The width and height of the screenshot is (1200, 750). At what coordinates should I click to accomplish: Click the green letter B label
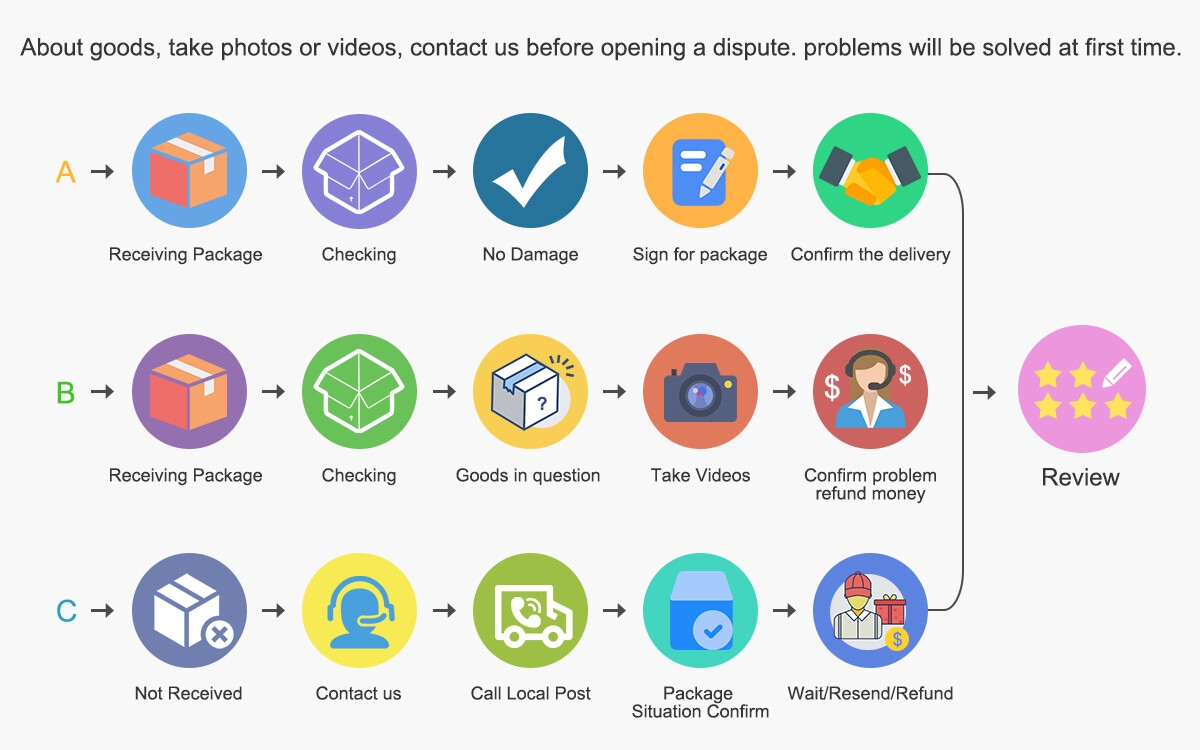point(66,392)
